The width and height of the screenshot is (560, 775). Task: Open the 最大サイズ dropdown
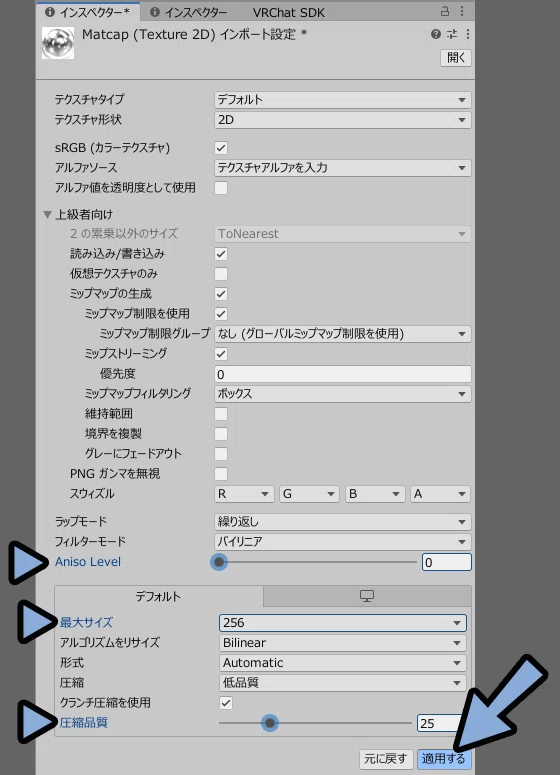tap(343, 623)
